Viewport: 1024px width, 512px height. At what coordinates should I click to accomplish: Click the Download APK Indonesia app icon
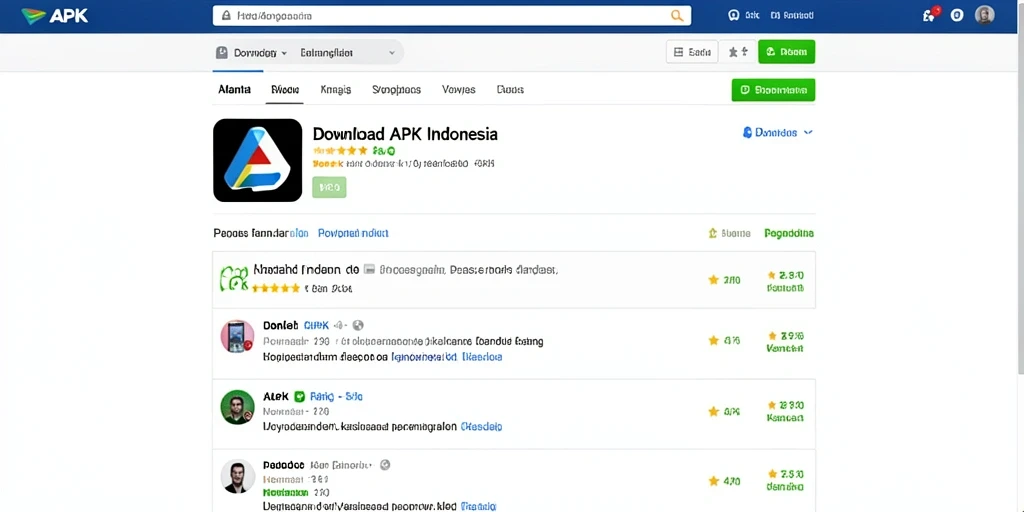257,160
